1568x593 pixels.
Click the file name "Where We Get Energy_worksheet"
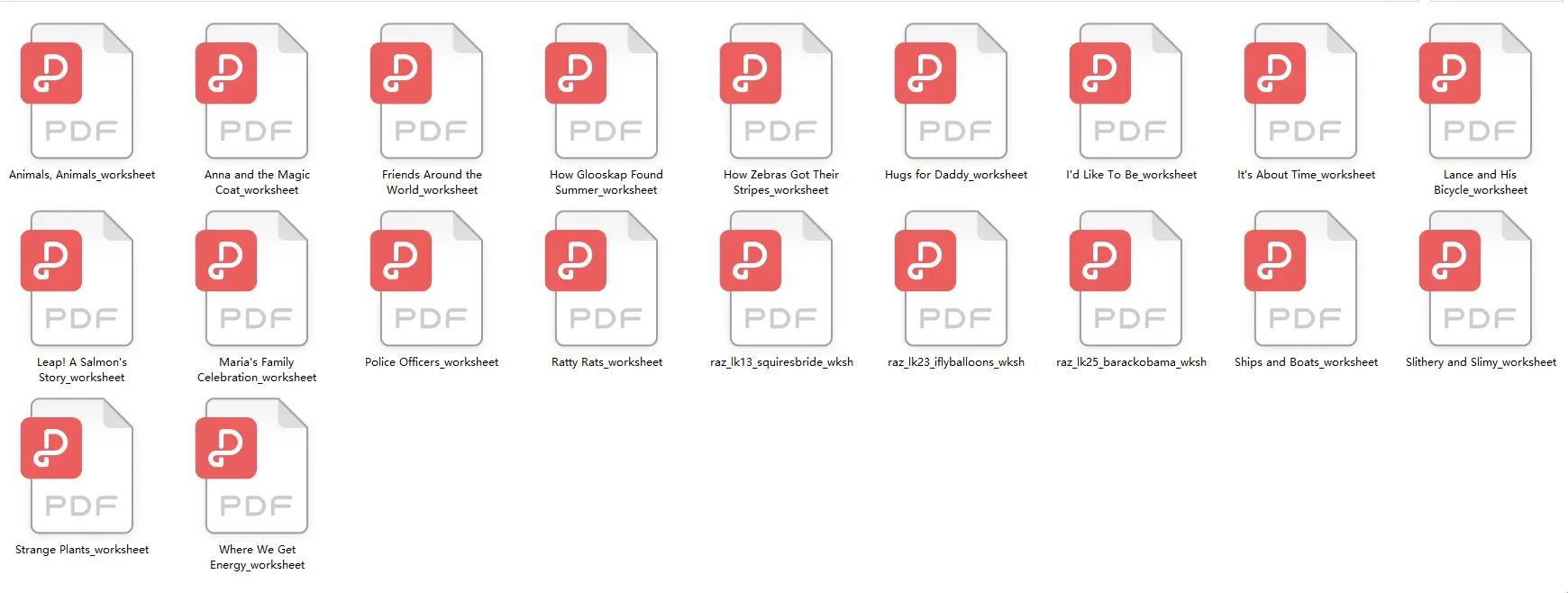(x=257, y=557)
